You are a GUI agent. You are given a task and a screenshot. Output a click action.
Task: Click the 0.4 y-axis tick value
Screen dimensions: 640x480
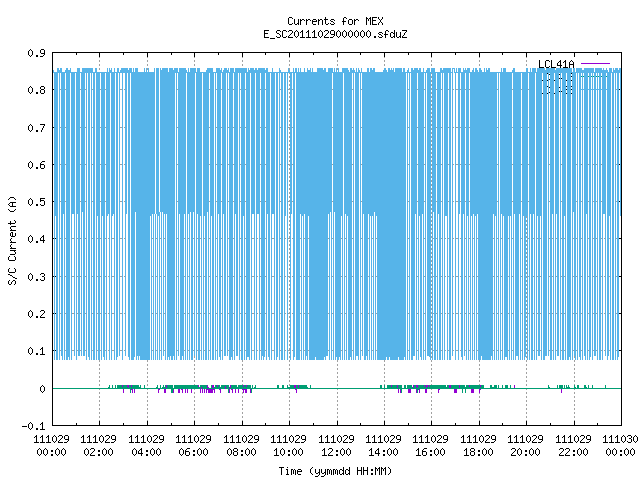(36, 239)
